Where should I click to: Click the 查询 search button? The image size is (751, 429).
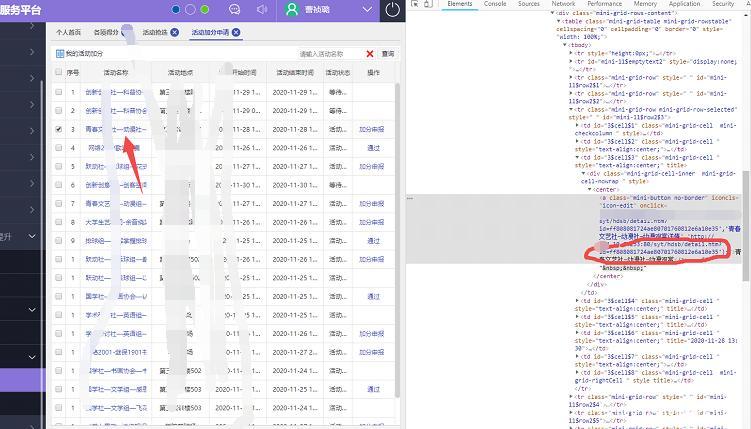click(x=387, y=53)
